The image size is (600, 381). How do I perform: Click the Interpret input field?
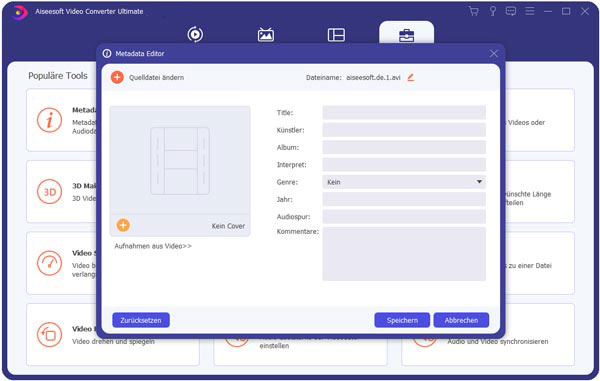pyautogui.click(x=404, y=165)
